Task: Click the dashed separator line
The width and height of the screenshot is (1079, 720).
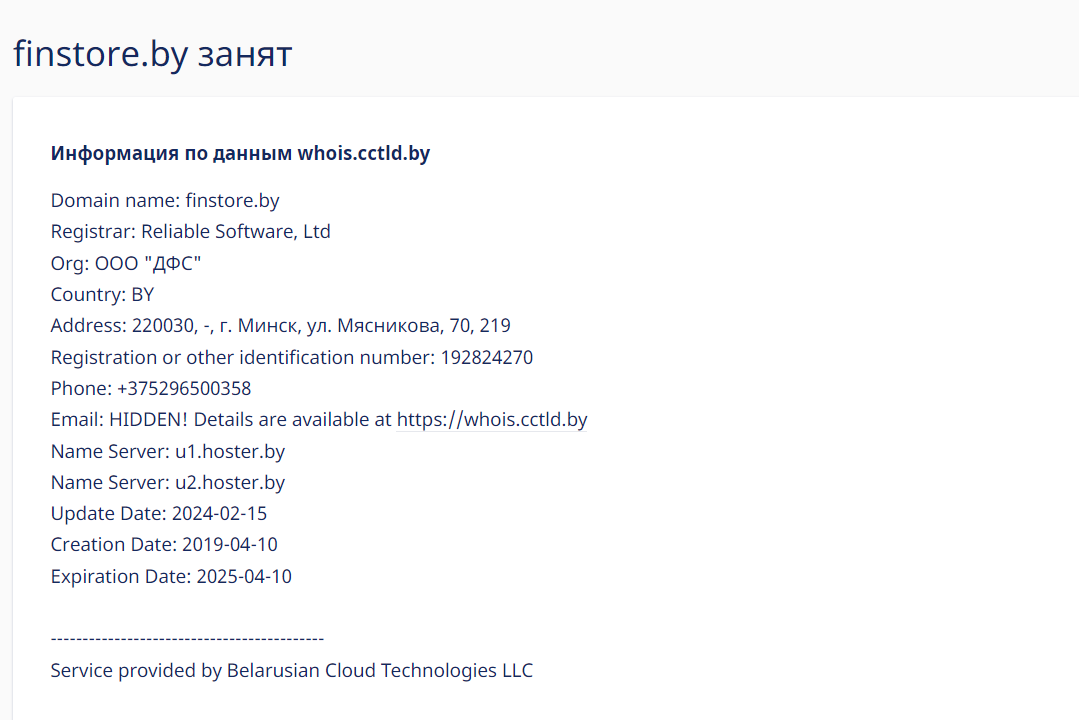Action: click(187, 638)
